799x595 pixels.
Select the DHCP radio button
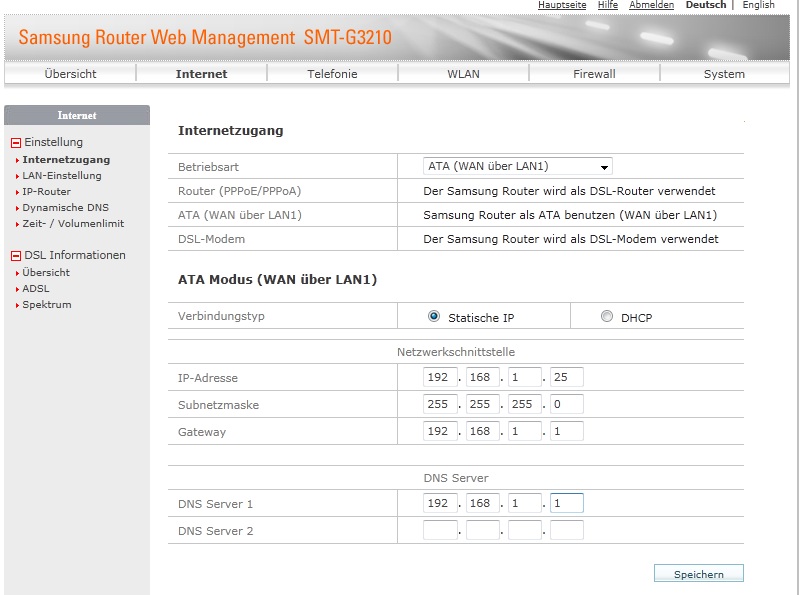pos(606,316)
